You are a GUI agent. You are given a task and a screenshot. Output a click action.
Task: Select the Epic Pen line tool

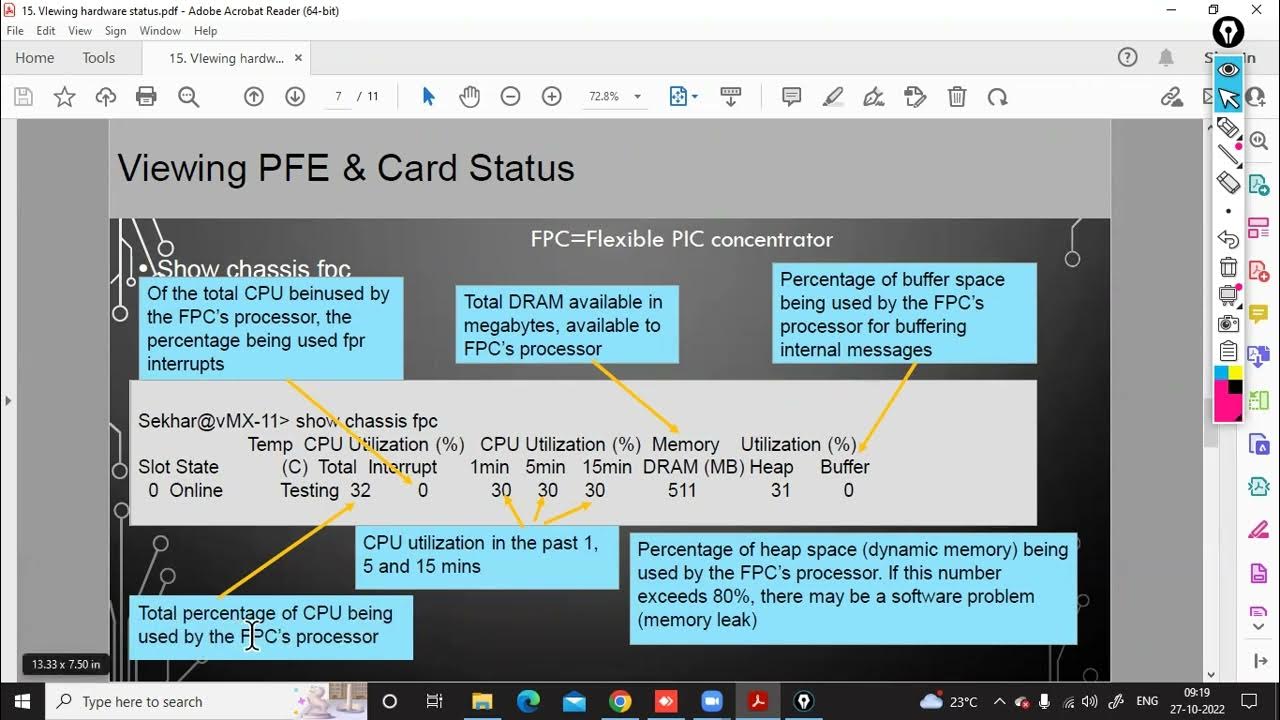pos(1228,155)
